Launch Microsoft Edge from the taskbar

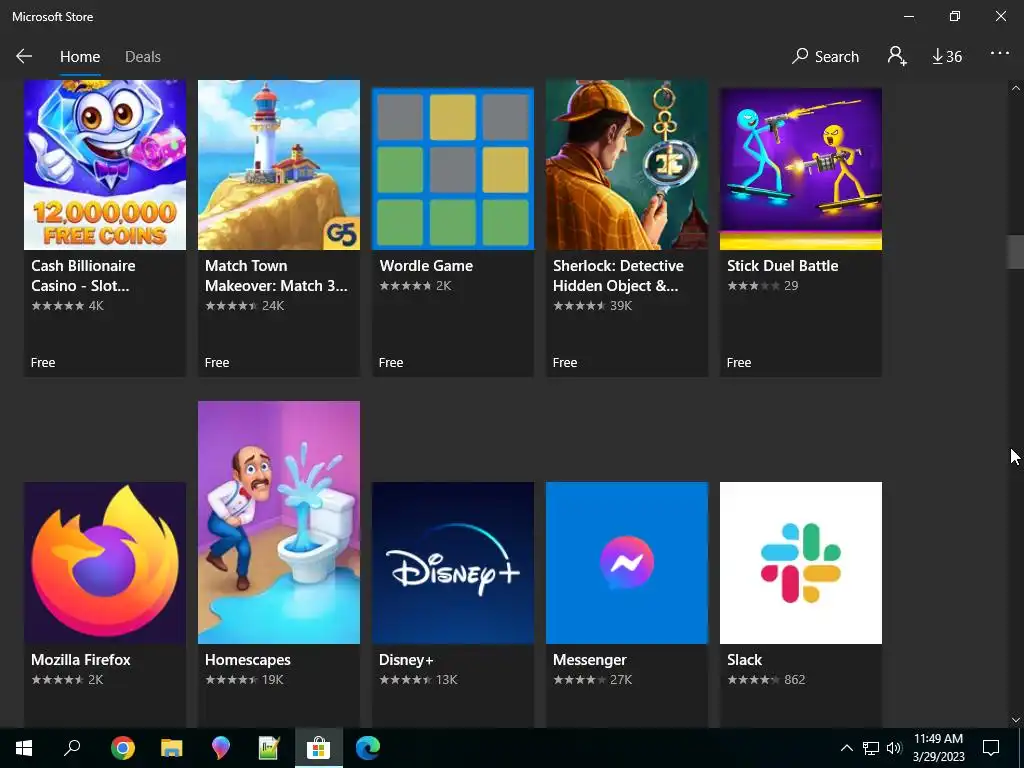pos(368,748)
